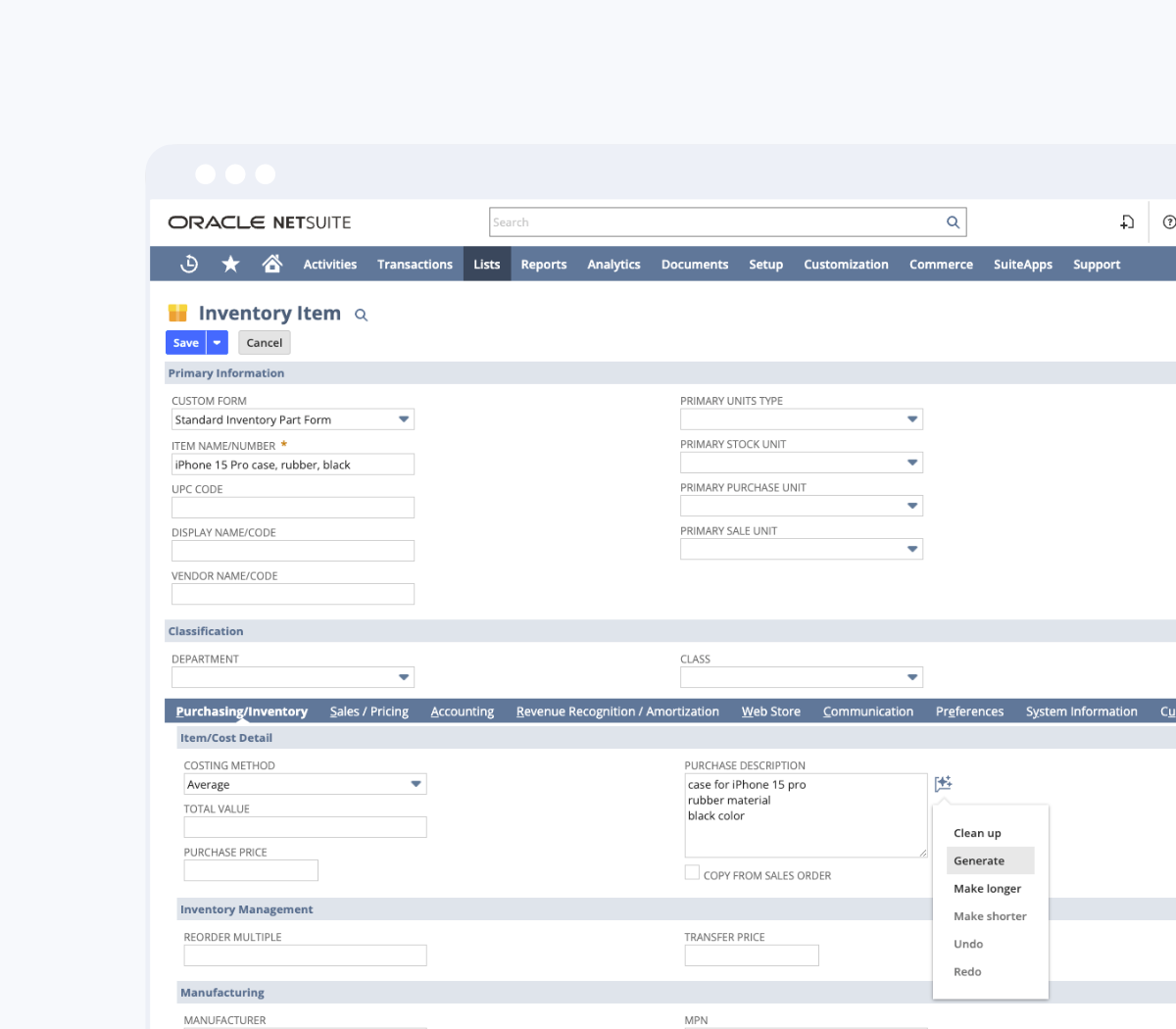
Task: Click the Vendor Name/Code field
Action: click(293, 594)
